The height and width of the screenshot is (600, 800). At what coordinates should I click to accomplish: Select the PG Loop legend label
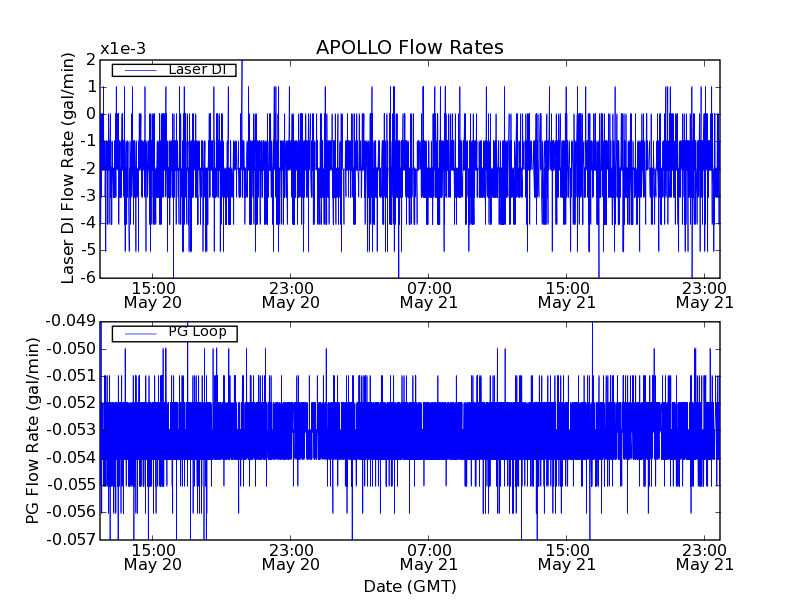197,332
